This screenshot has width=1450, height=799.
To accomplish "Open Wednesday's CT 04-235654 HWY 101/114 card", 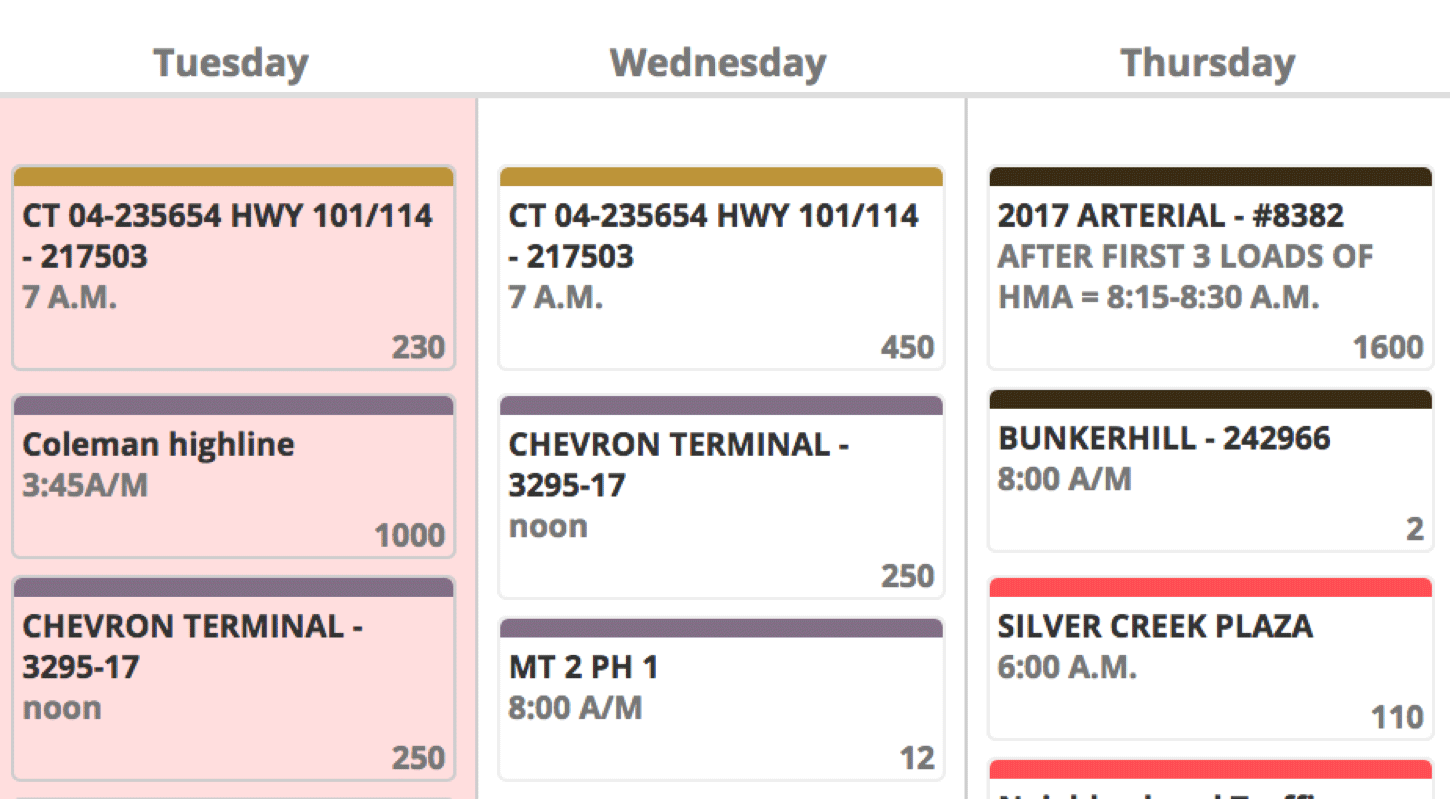I will pos(721,268).
